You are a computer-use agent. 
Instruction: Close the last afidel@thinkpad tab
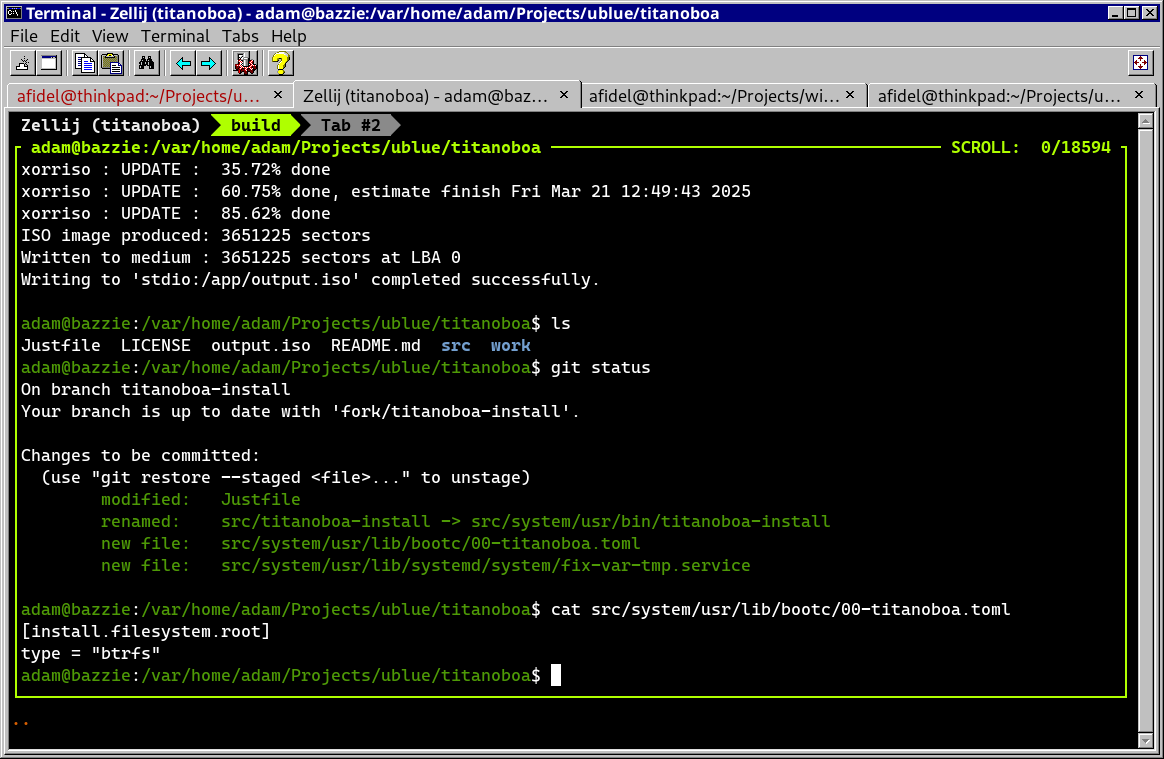1139,95
